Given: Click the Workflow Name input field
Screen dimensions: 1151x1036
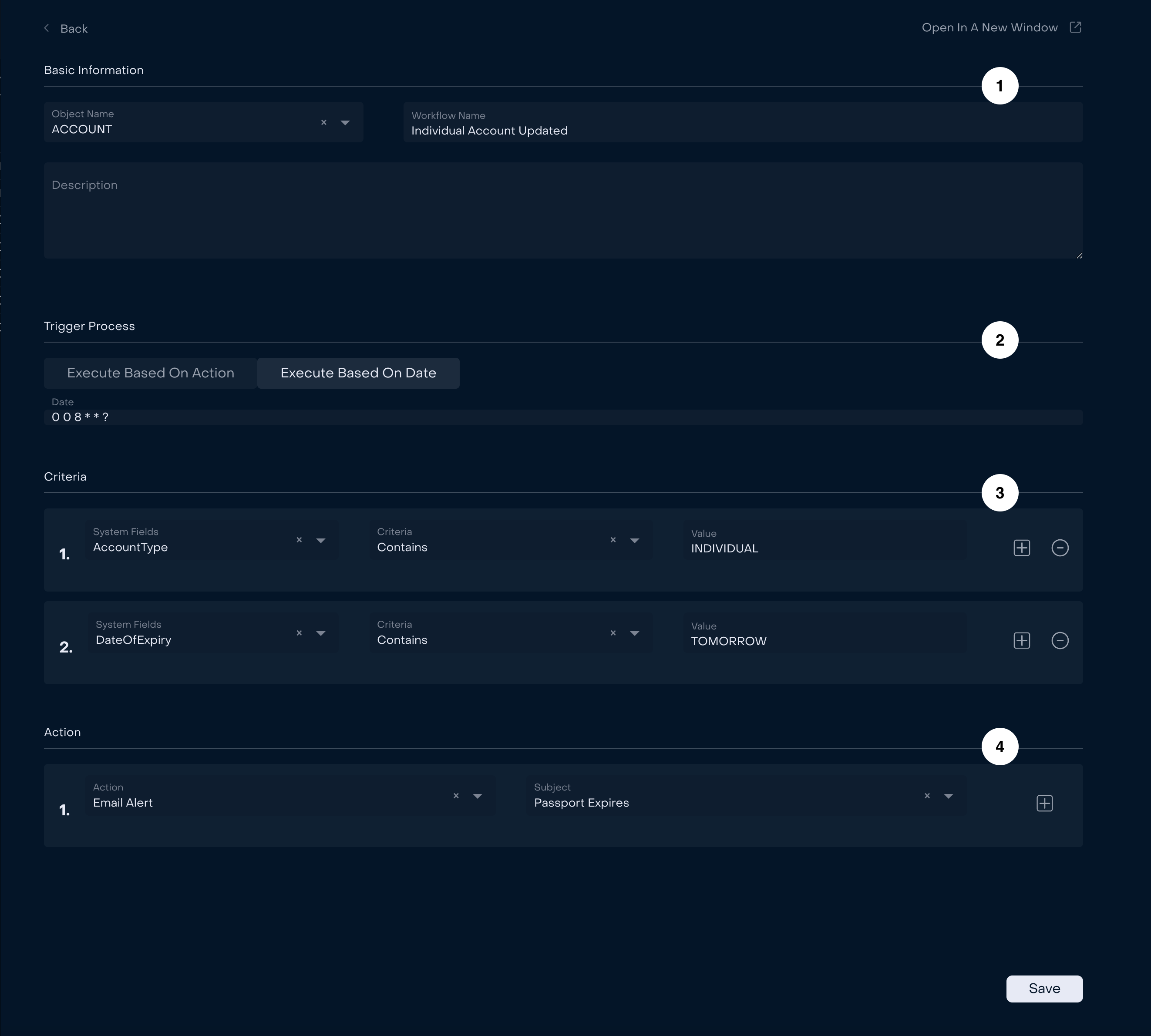Looking at the screenshot, I should click(x=743, y=122).
